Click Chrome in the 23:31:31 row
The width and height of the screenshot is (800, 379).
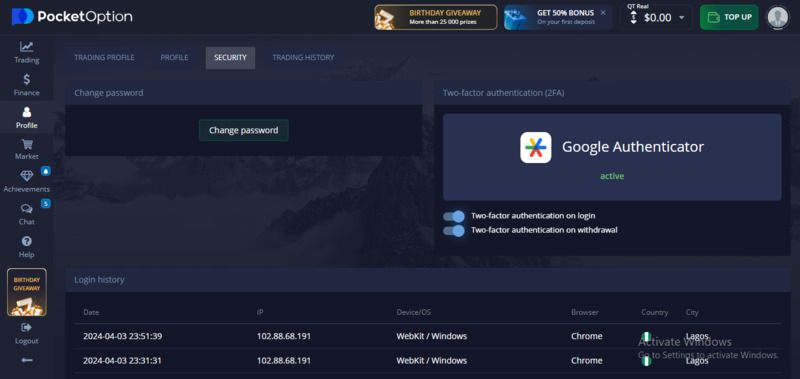(x=587, y=361)
